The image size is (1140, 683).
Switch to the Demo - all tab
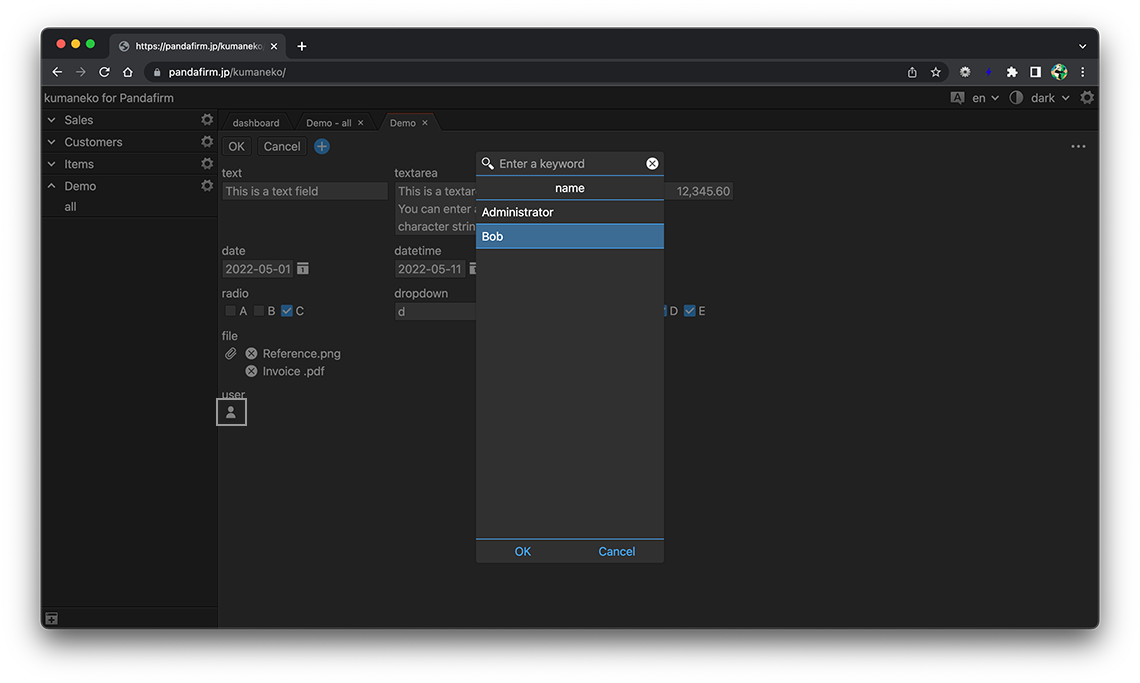(328, 123)
